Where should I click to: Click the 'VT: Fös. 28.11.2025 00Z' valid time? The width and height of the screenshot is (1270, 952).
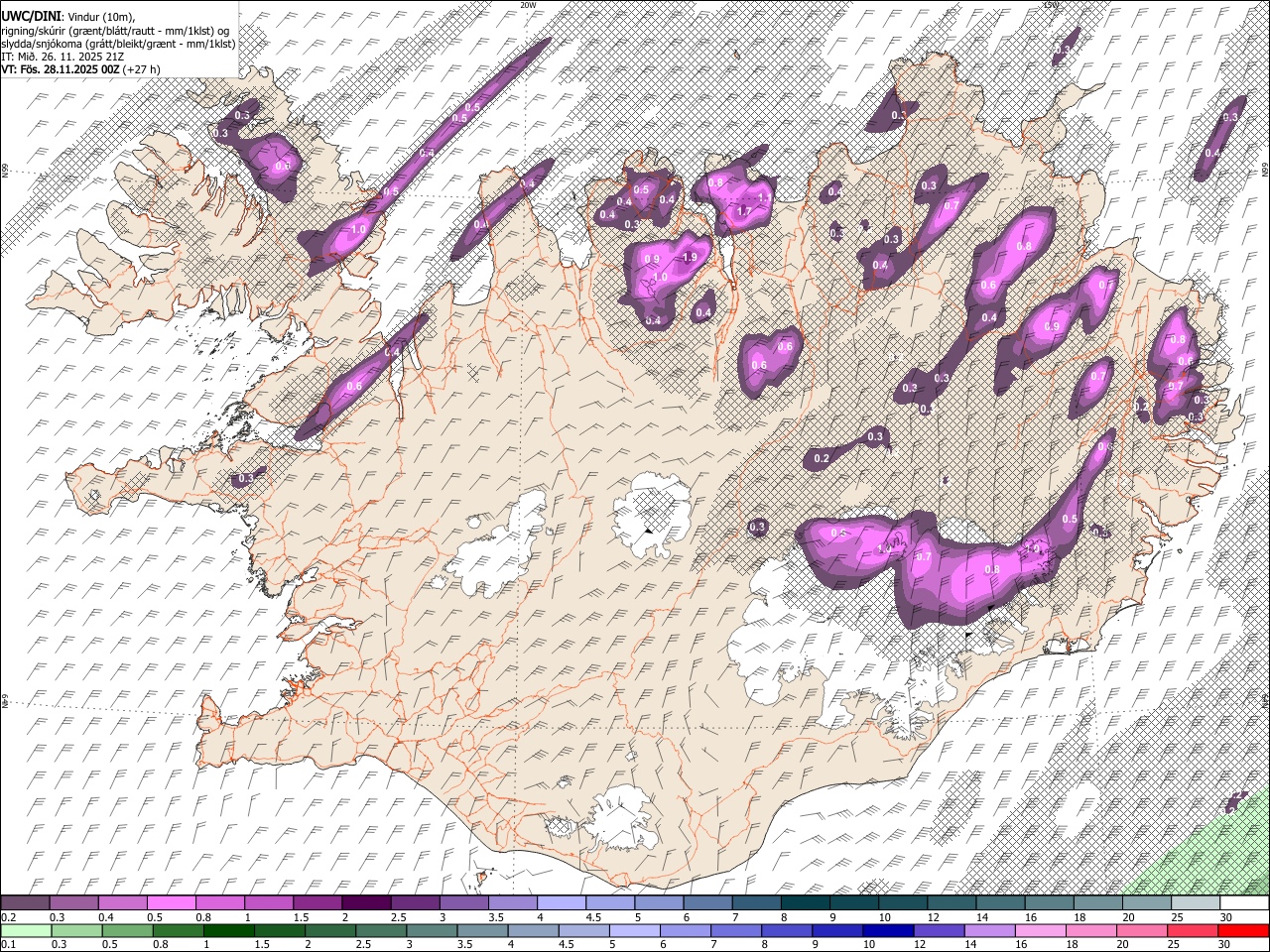coord(61,69)
